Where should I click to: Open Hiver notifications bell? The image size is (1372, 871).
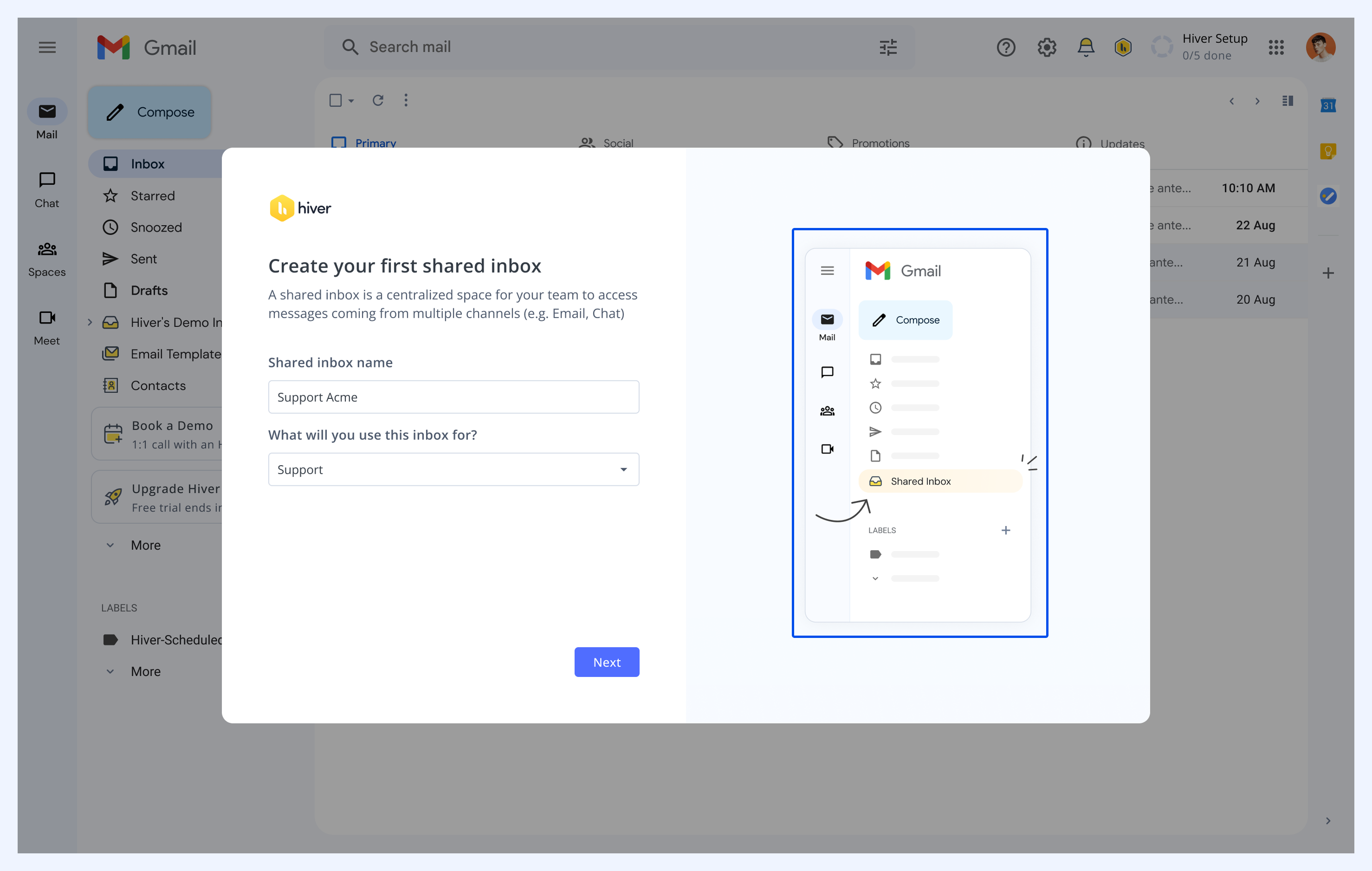pos(1086,47)
